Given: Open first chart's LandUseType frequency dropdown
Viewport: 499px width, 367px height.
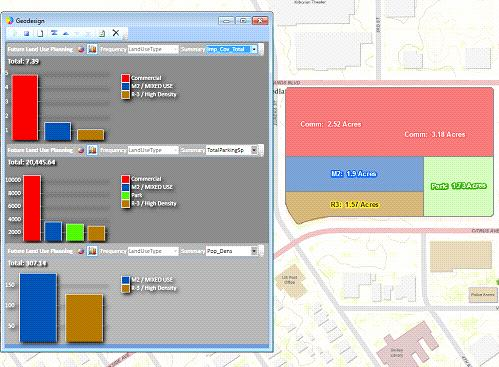Looking at the screenshot, I should tap(153, 49).
